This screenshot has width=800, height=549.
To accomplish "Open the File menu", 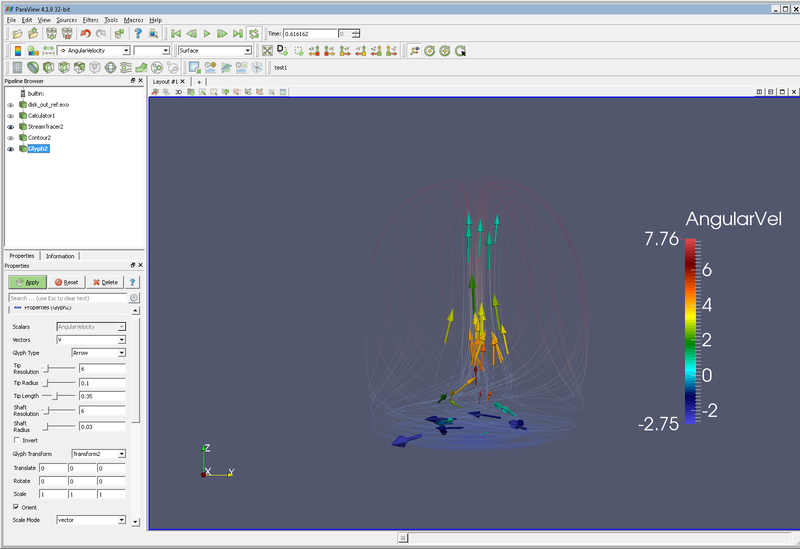I will pos(11,20).
